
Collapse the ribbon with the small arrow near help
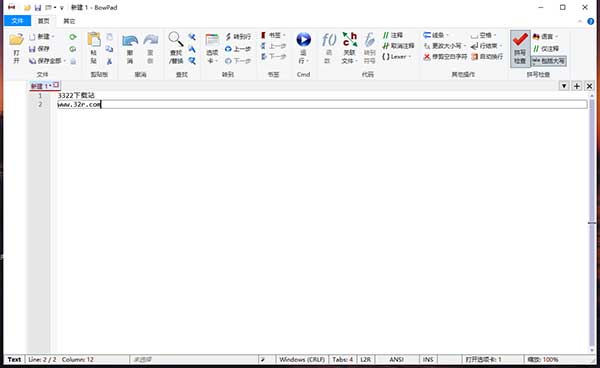(x=580, y=21)
